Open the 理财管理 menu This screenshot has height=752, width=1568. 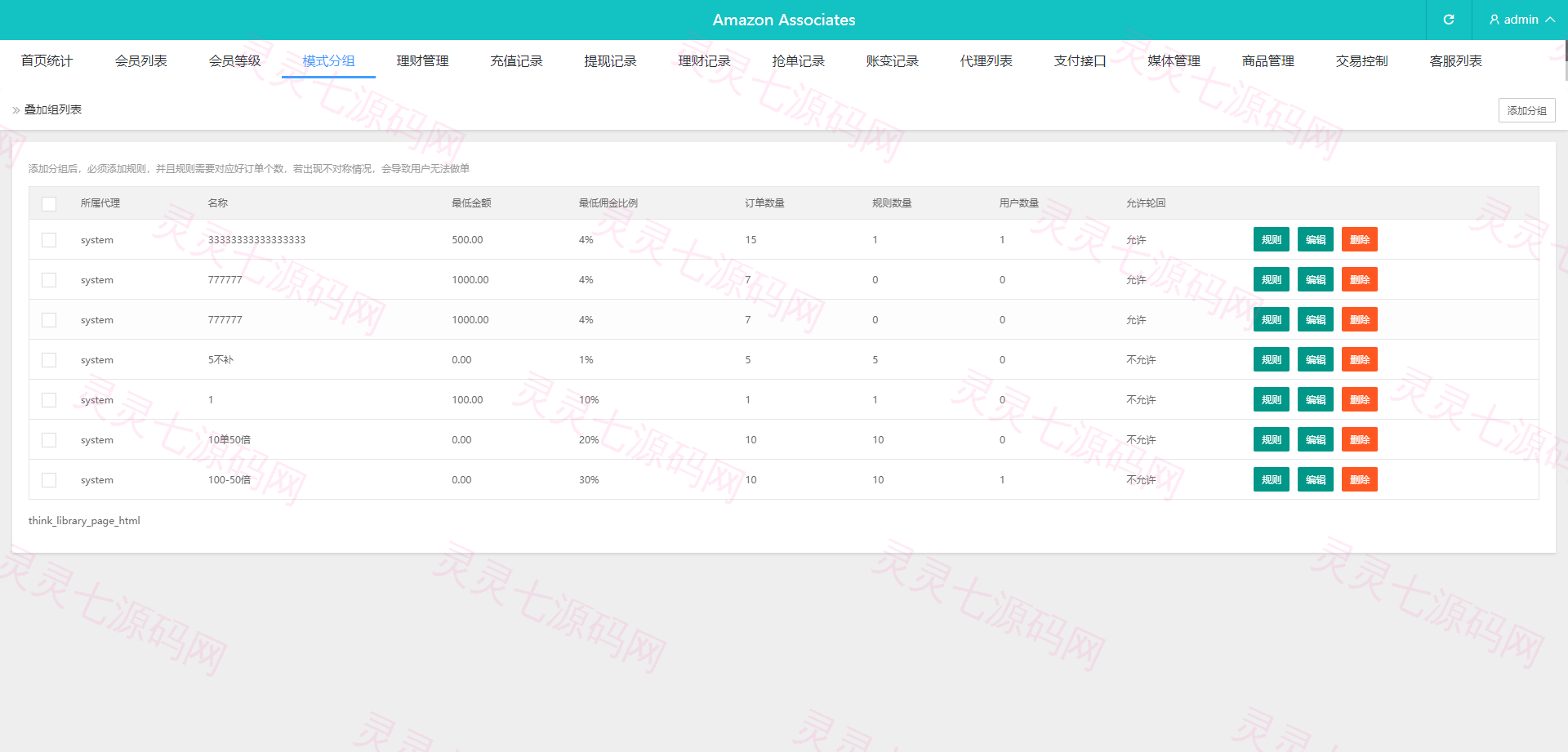tap(422, 60)
